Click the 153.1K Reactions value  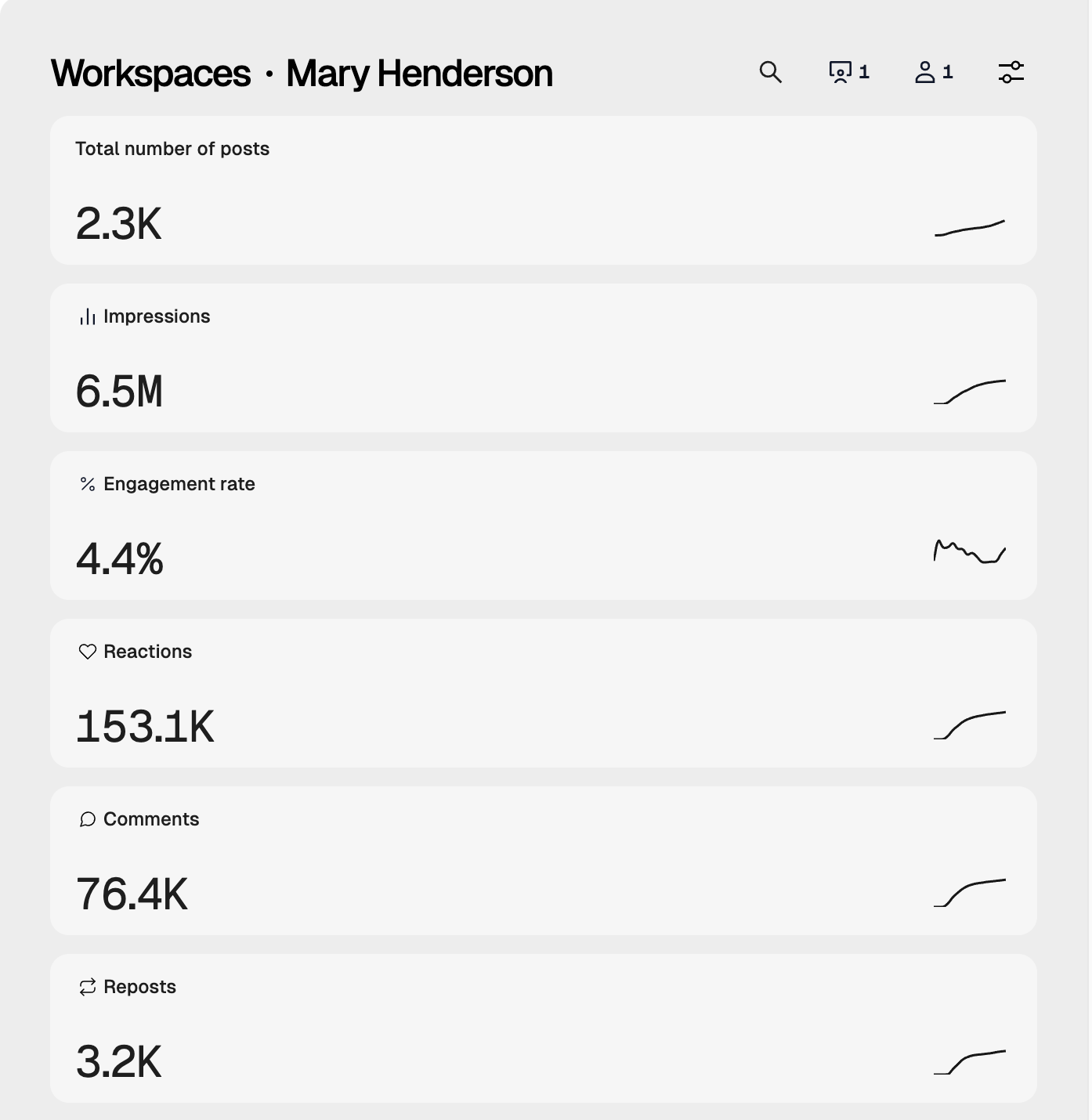(x=145, y=727)
